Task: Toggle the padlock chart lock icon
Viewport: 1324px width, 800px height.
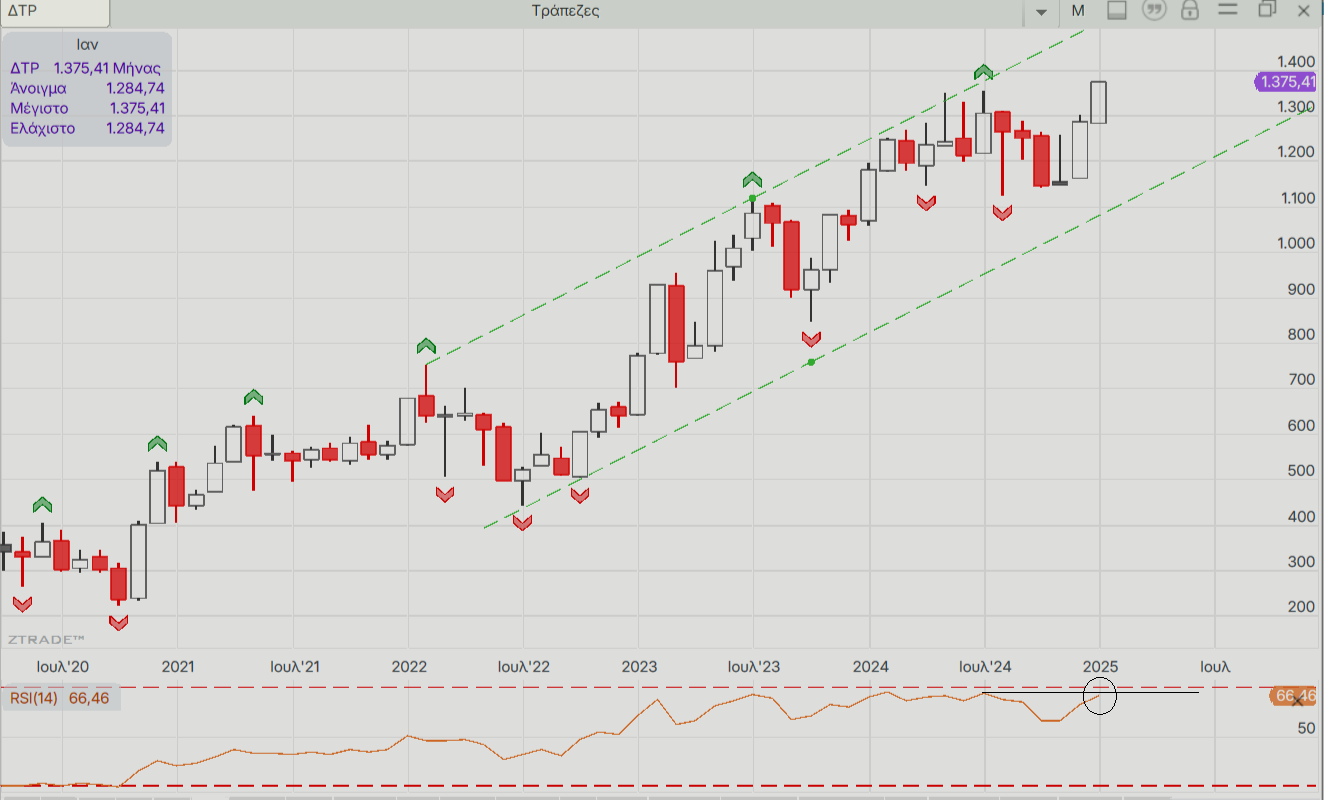Action: pos(1190,11)
